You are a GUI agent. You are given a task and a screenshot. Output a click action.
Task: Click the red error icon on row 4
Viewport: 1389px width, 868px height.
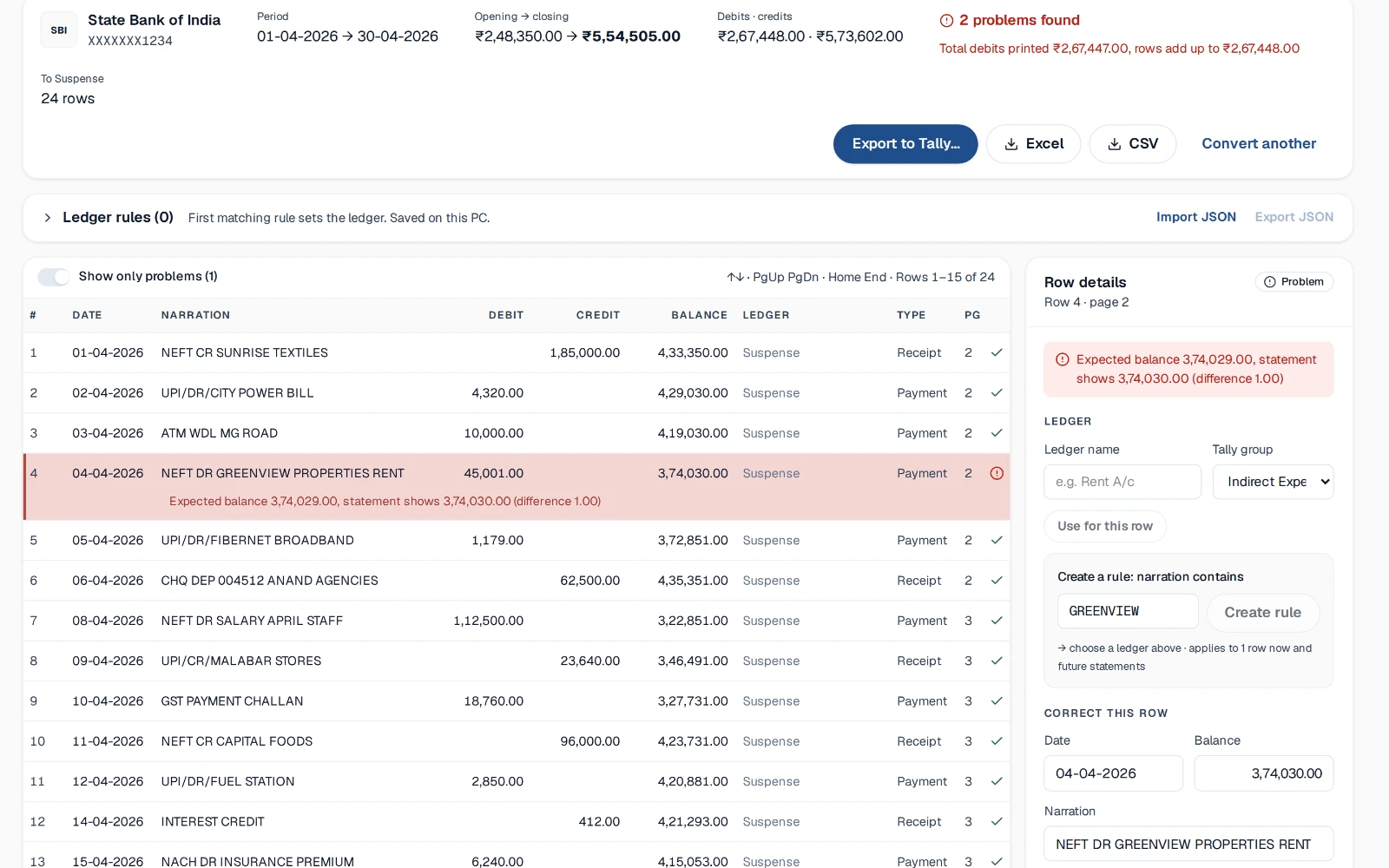tap(997, 473)
